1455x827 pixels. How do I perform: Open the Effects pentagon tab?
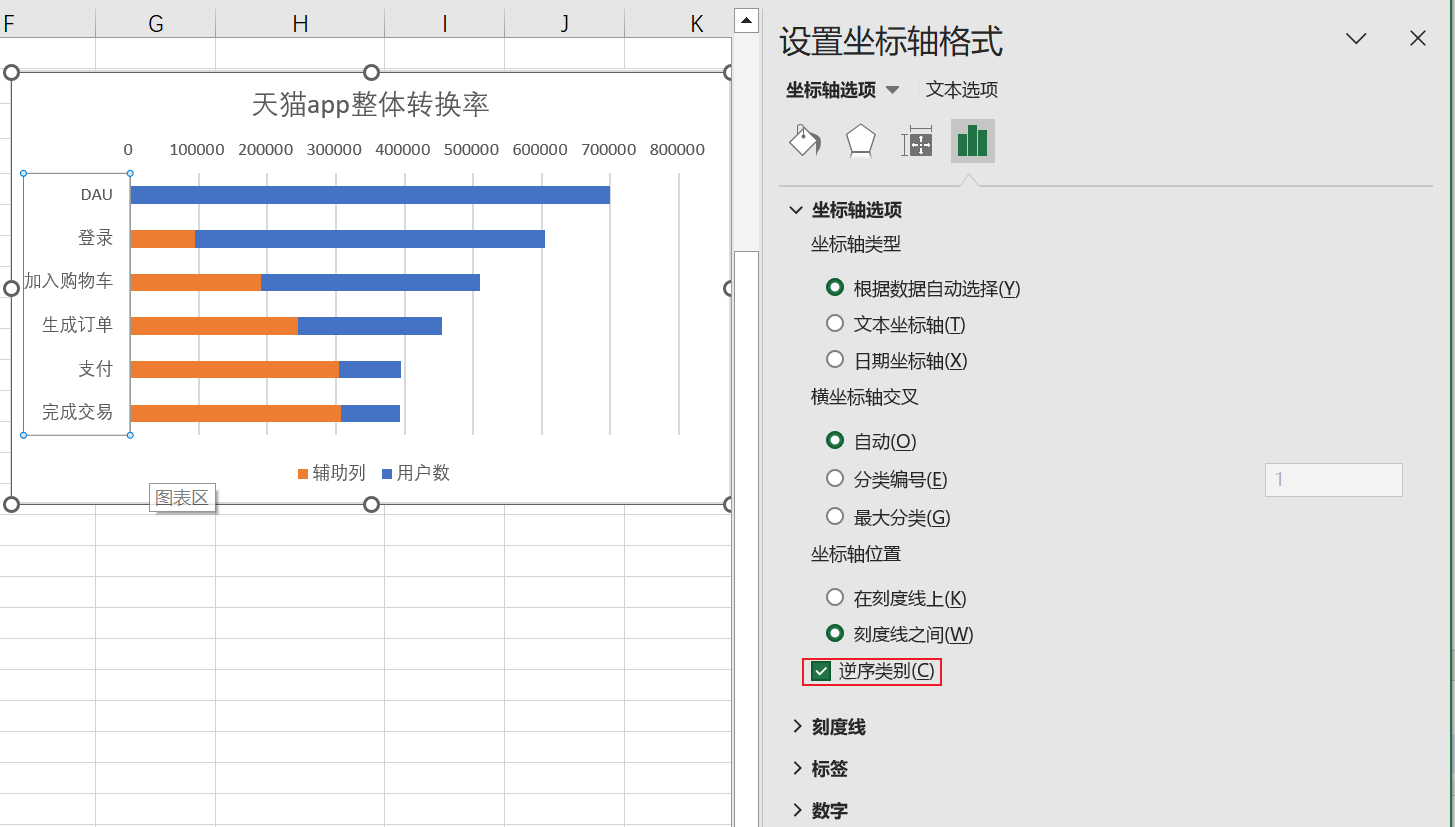[x=861, y=141]
